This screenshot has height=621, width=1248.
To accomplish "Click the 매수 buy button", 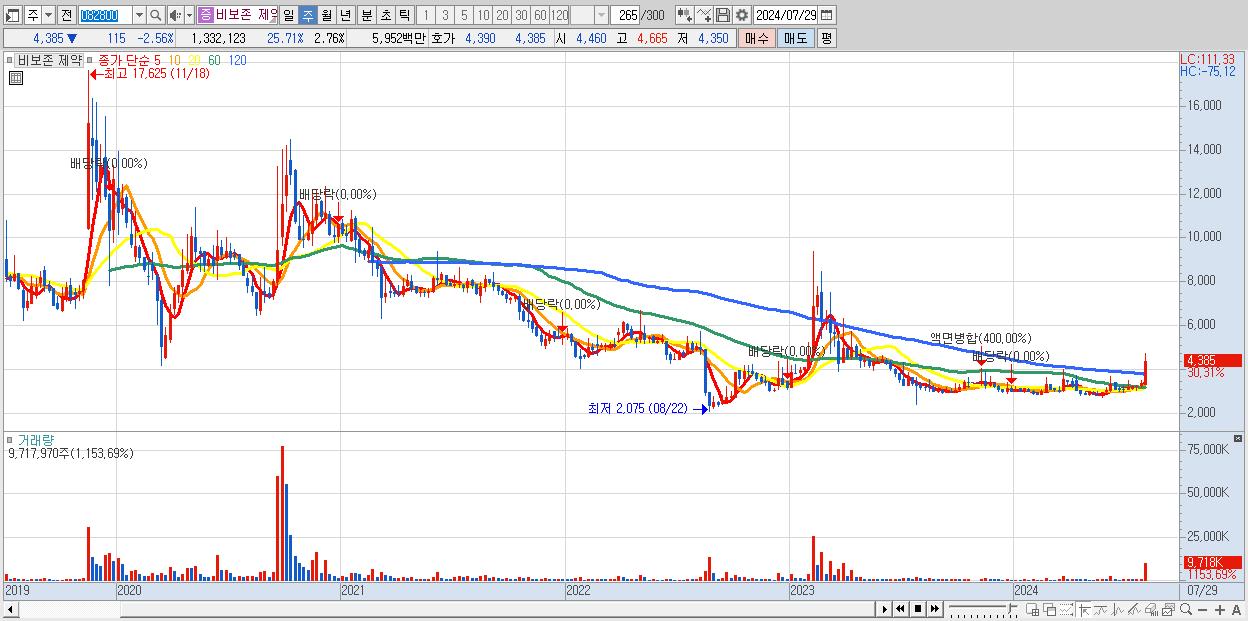I will click(x=757, y=38).
